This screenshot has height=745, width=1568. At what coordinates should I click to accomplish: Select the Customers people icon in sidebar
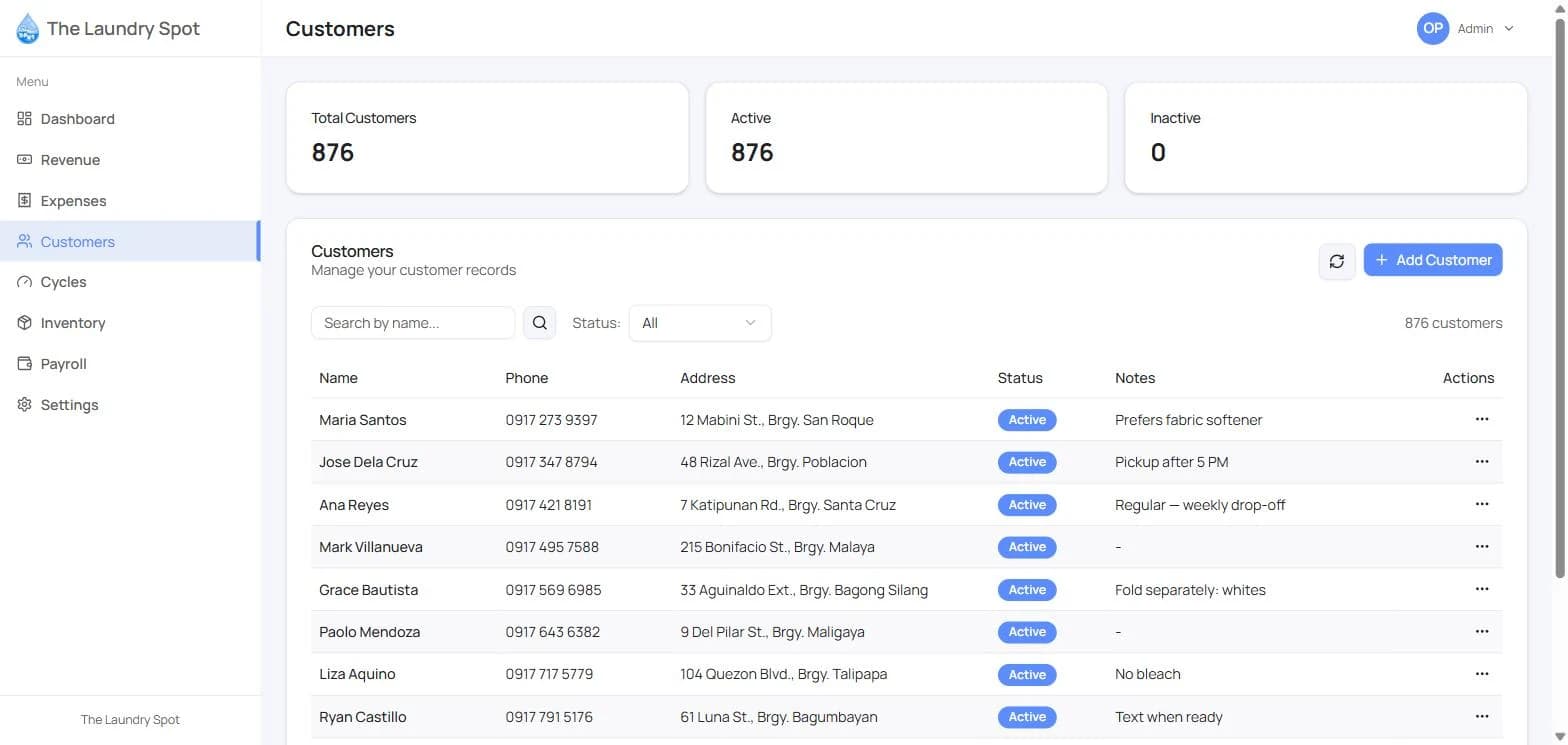(25, 242)
